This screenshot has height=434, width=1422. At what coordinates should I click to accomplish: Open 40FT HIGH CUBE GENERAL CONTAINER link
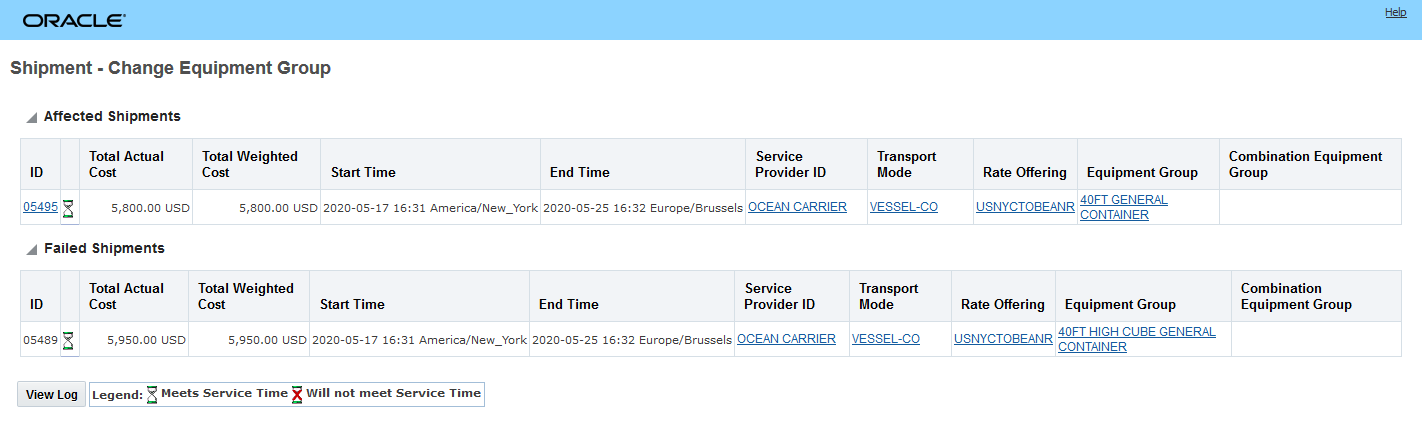(x=1136, y=332)
